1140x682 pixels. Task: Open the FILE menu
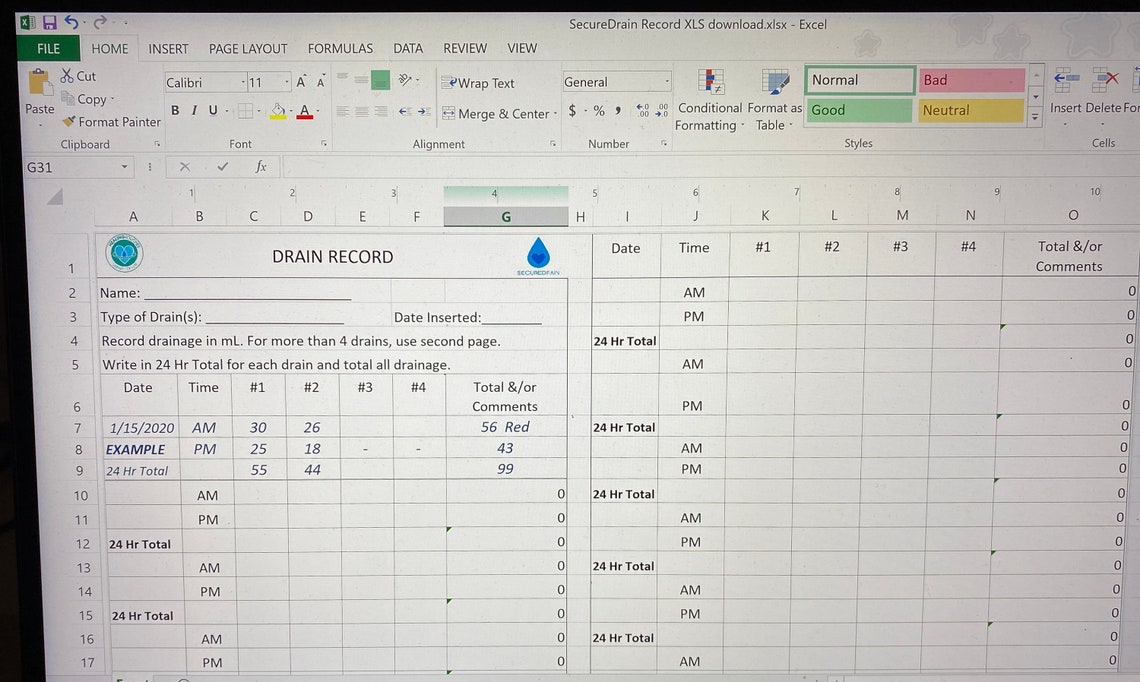click(x=47, y=48)
